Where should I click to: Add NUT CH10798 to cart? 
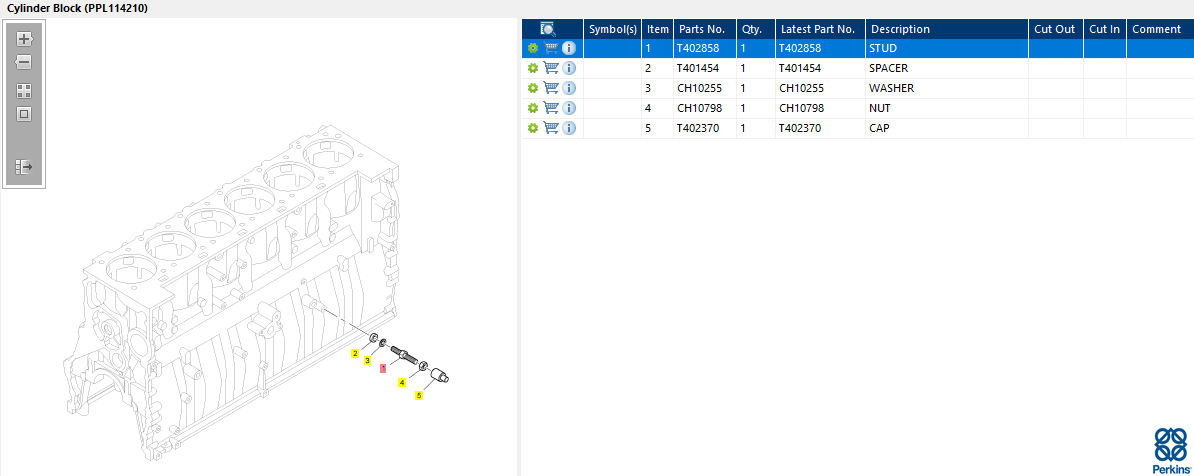click(x=551, y=108)
